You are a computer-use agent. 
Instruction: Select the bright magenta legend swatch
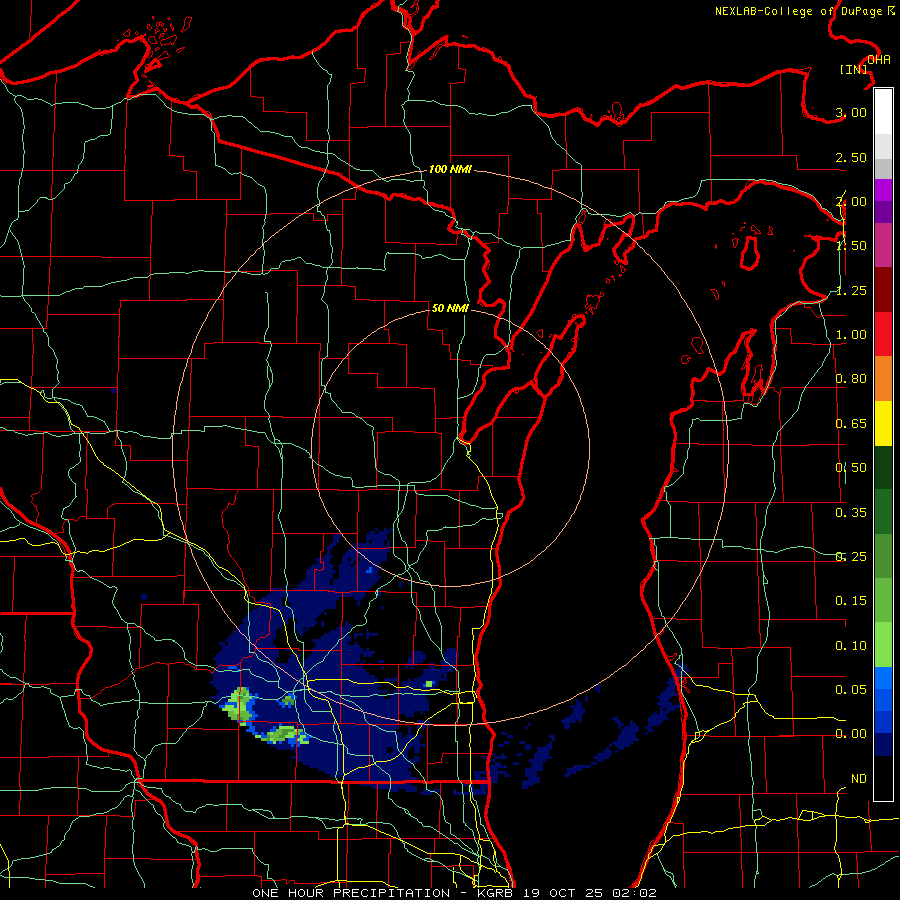pos(883,190)
